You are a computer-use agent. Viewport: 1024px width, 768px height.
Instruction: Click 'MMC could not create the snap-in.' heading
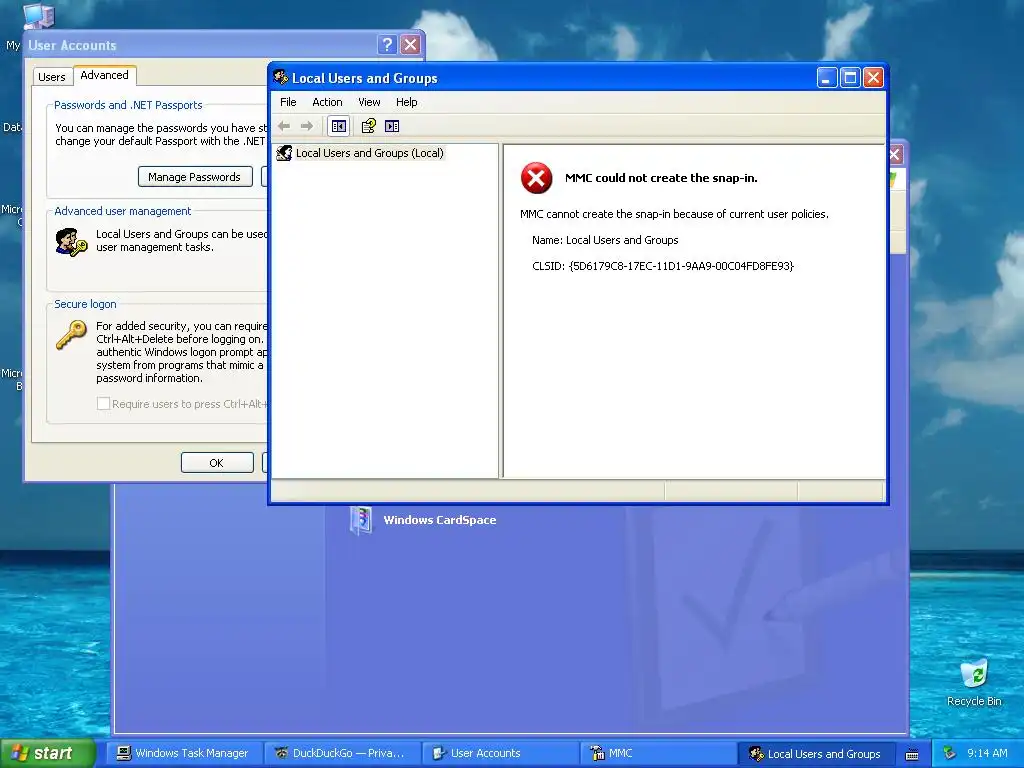pos(661,178)
